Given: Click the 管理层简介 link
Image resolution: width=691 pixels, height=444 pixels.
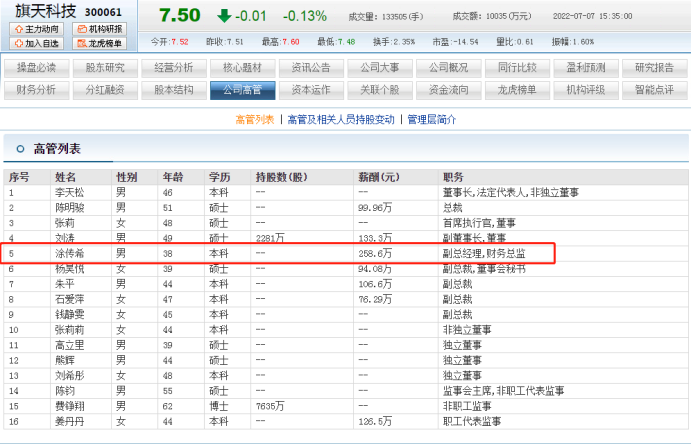Looking at the screenshot, I should [431, 120].
